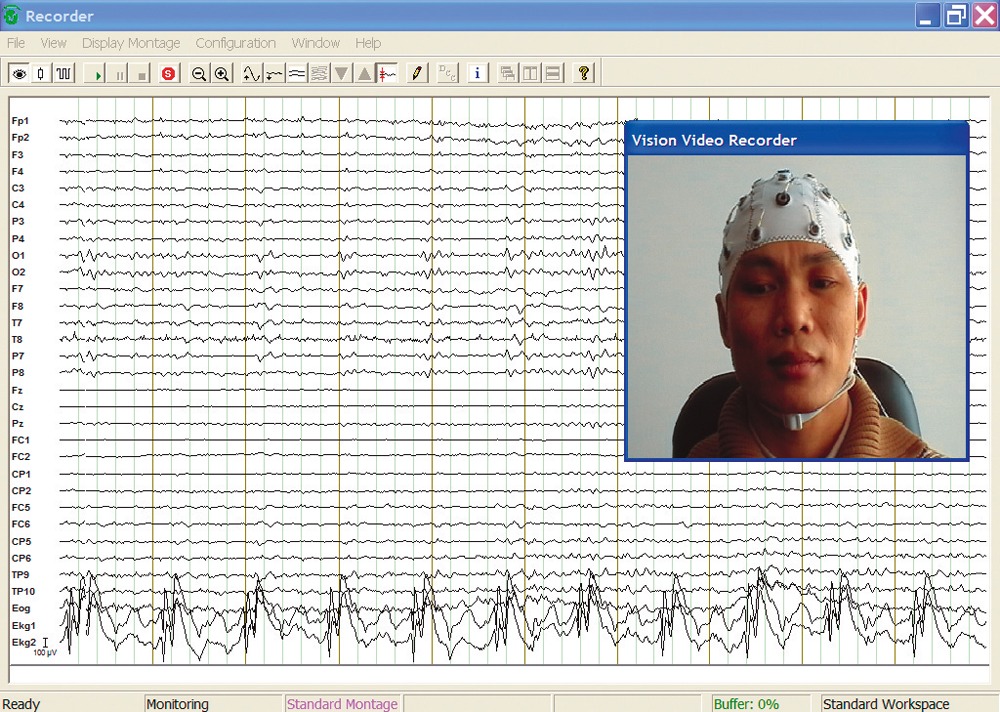Expand the Window menu
Screen dimensions: 1000x712
[x=315, y=43]
